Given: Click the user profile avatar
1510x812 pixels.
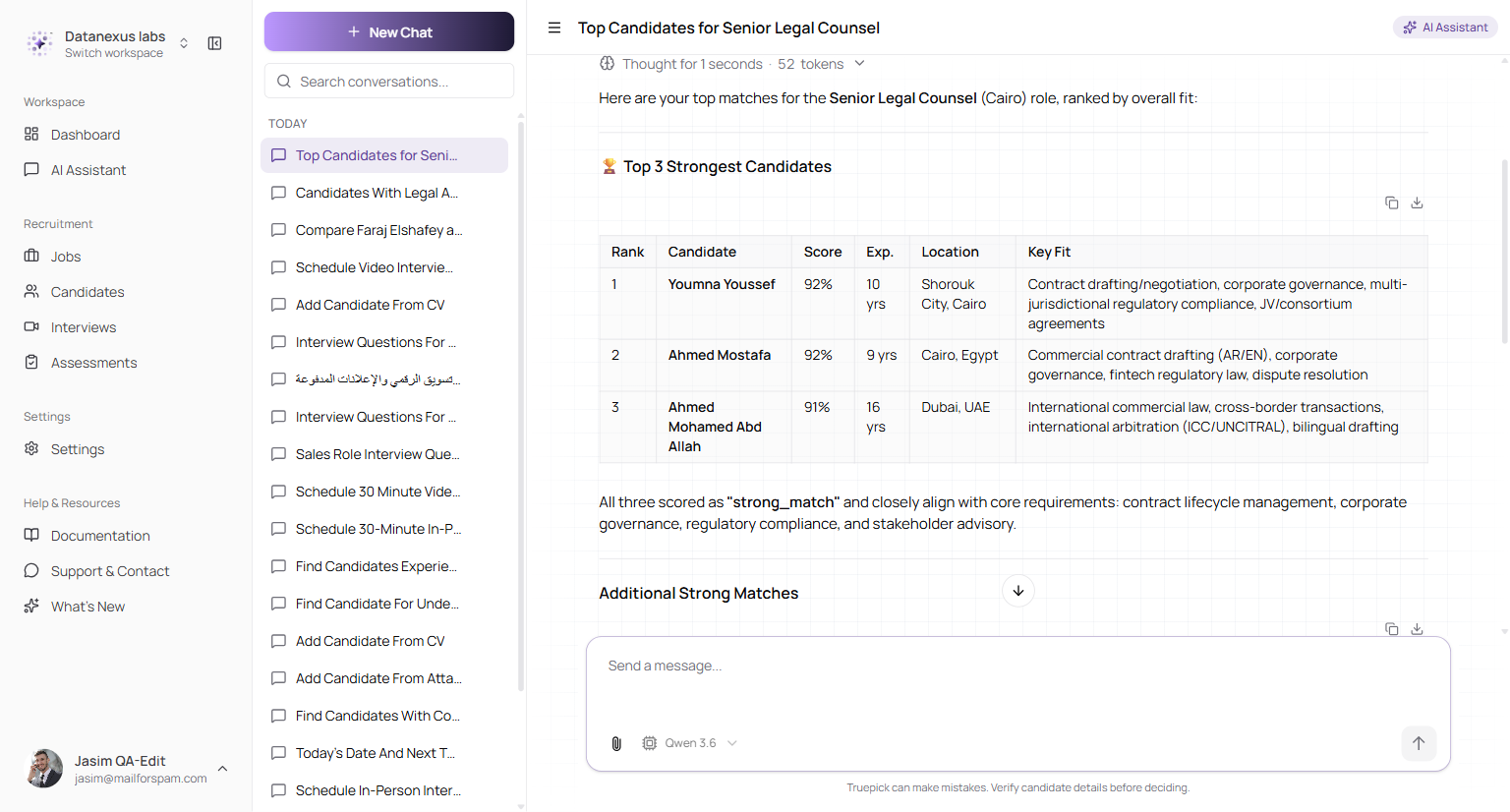Looking at the screenshot, I should (x=44, y=769).
